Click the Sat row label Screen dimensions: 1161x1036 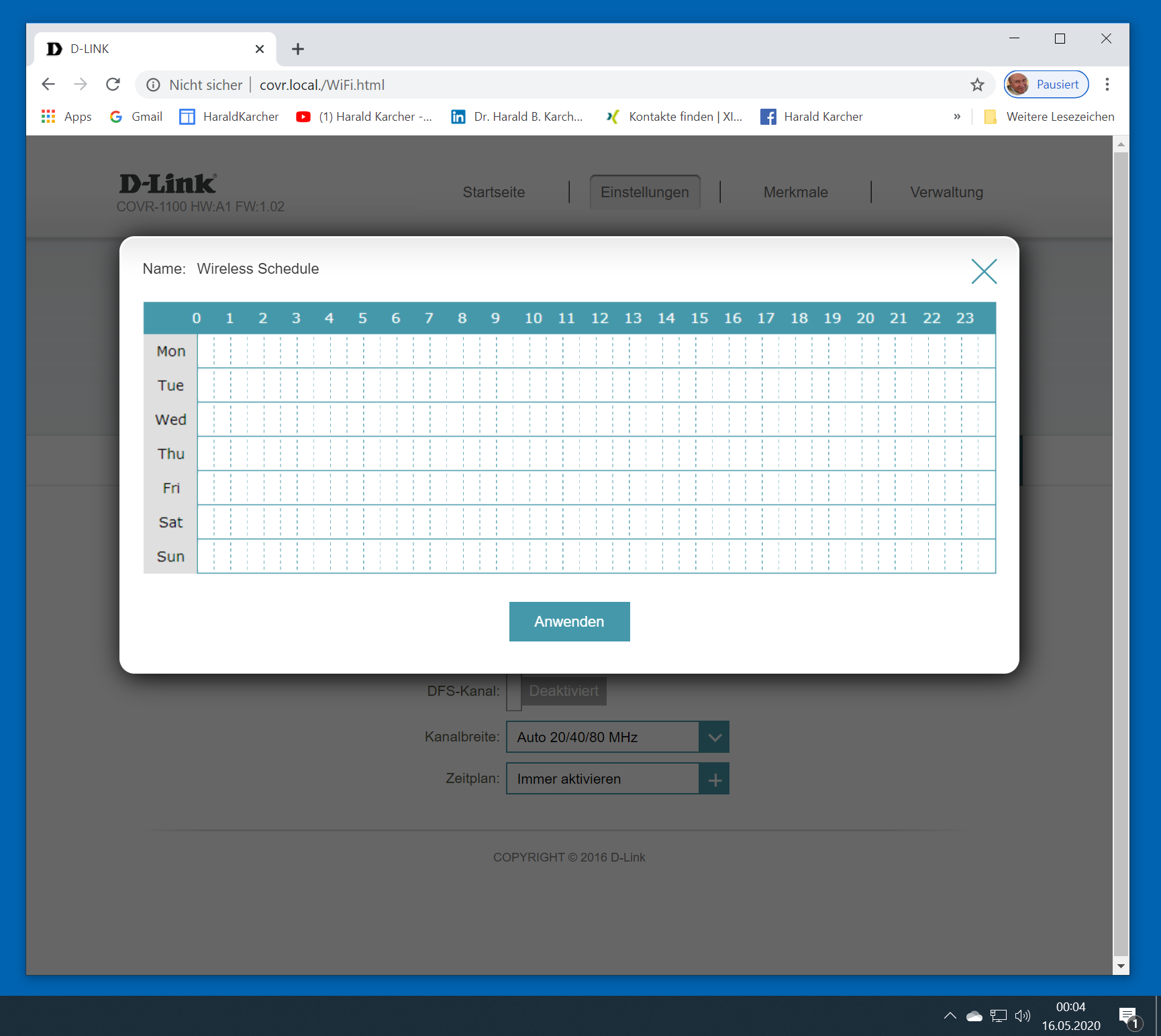[x=170, y=522]
